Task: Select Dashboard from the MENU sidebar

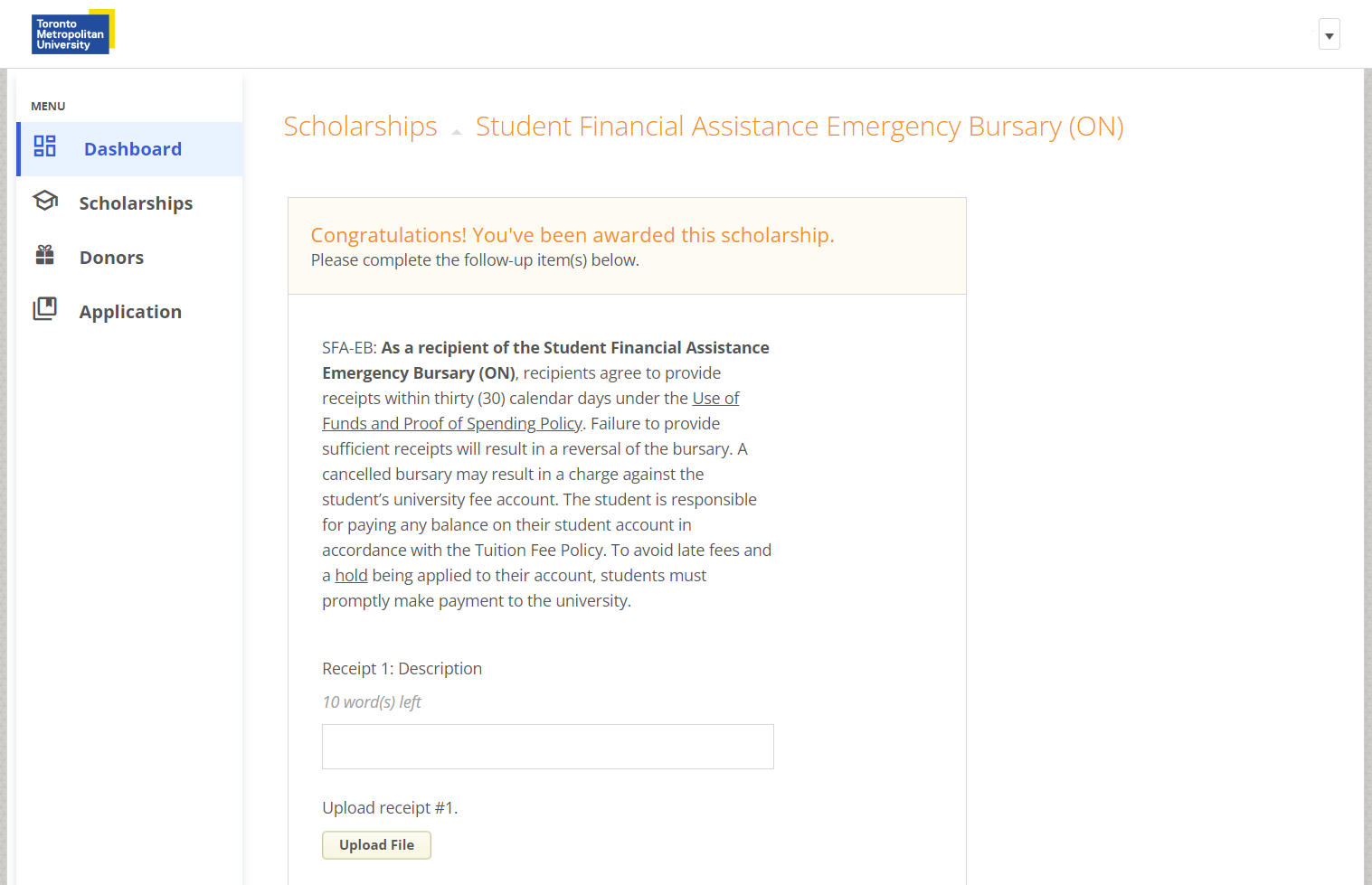Action: [132, 148]
